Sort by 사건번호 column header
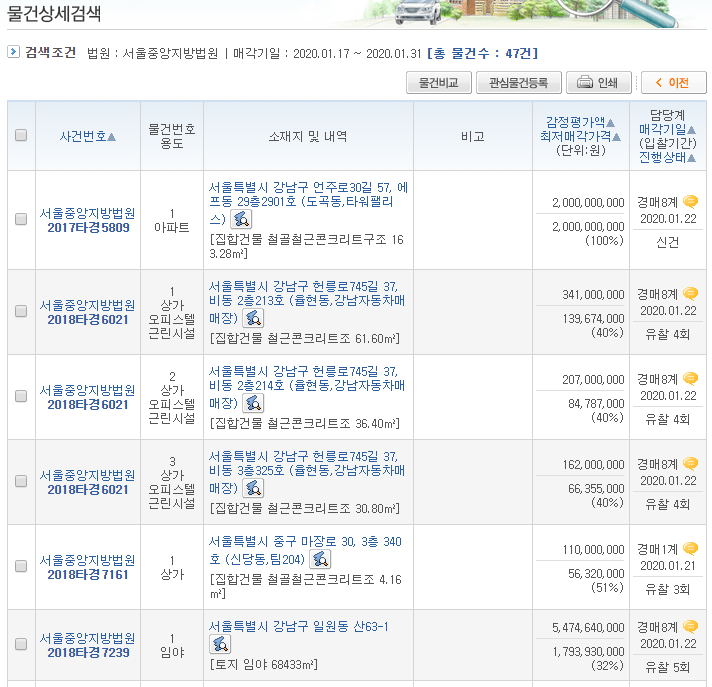This screenshot has width=712, height=687. tap(88, 136)
